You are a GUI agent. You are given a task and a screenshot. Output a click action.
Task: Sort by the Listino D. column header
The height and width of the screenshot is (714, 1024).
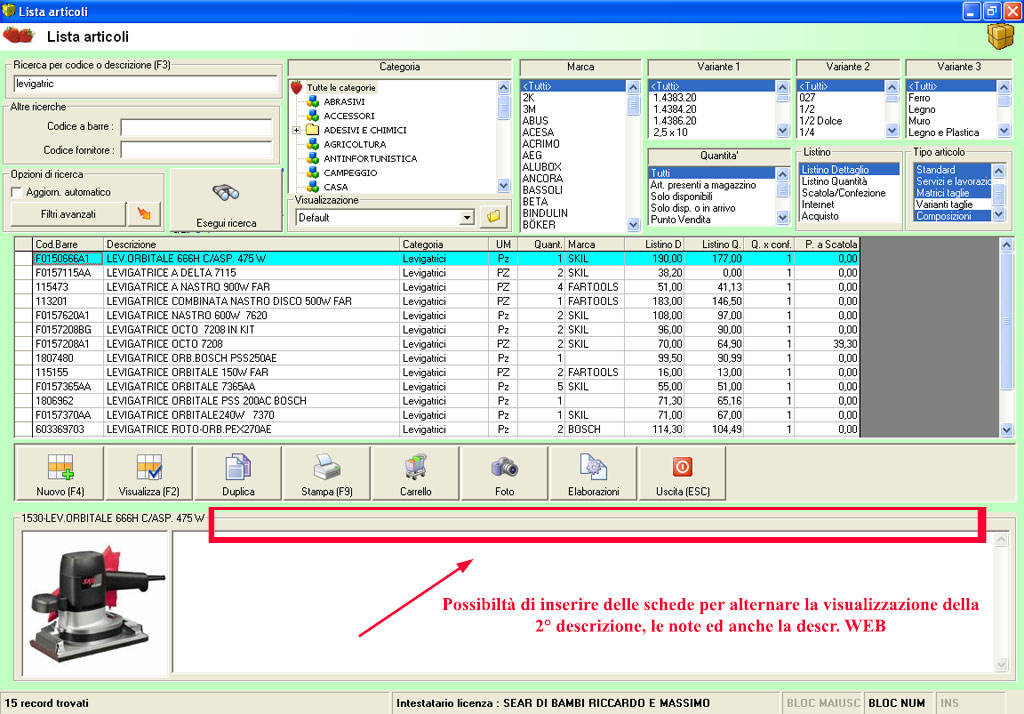click(x=654, y=244)
